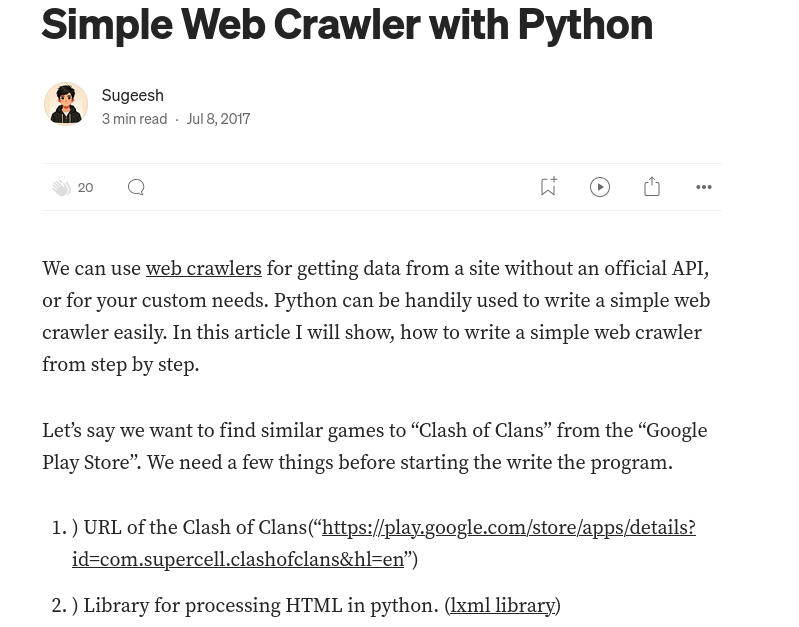This screenshot has height=627, width=799.
Task: Follow the web crawlers link
Action: [x=203, y=269]
